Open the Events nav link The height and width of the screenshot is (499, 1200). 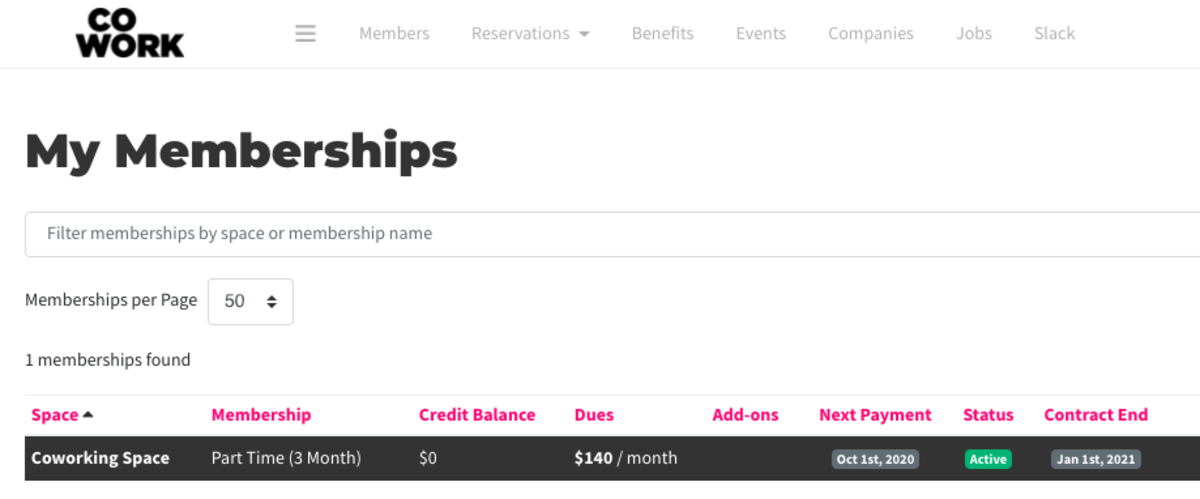[761, 33]
